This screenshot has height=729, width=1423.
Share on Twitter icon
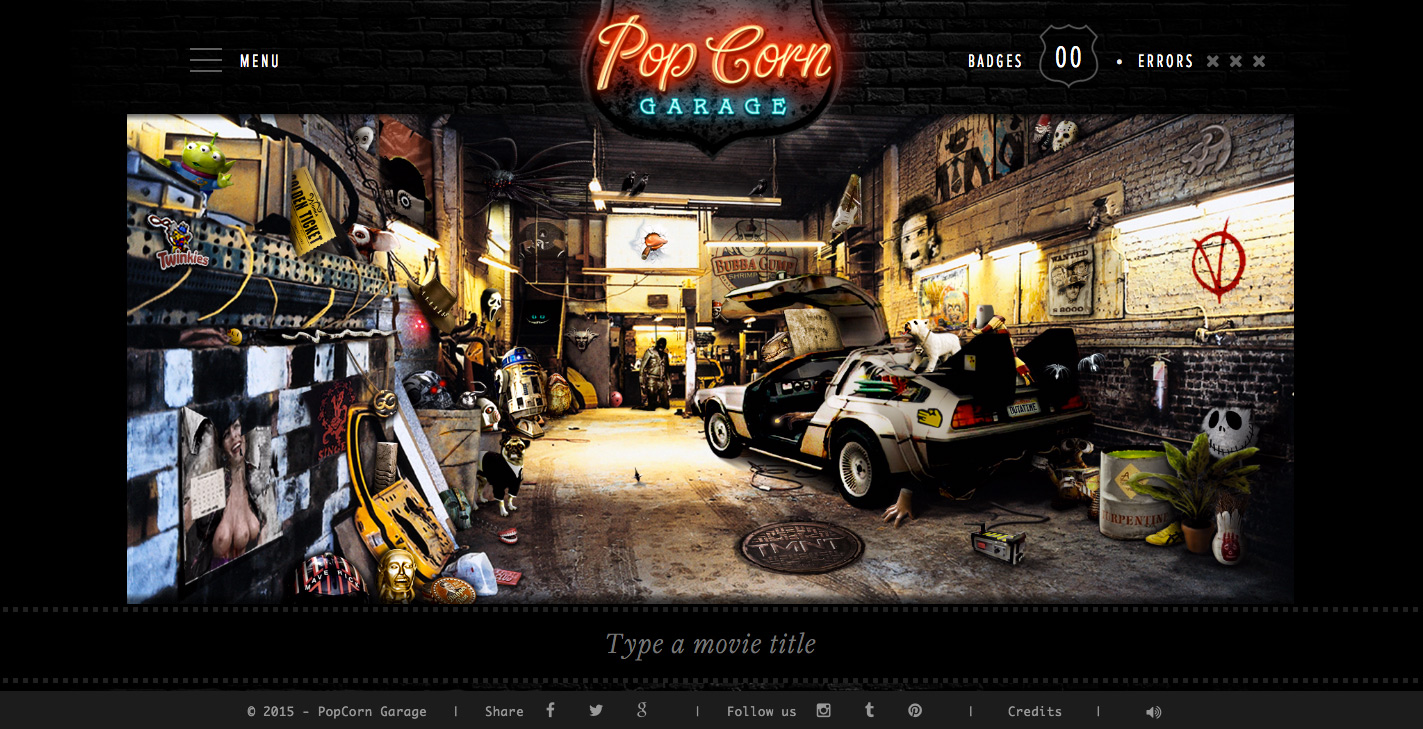coord(596,711)
